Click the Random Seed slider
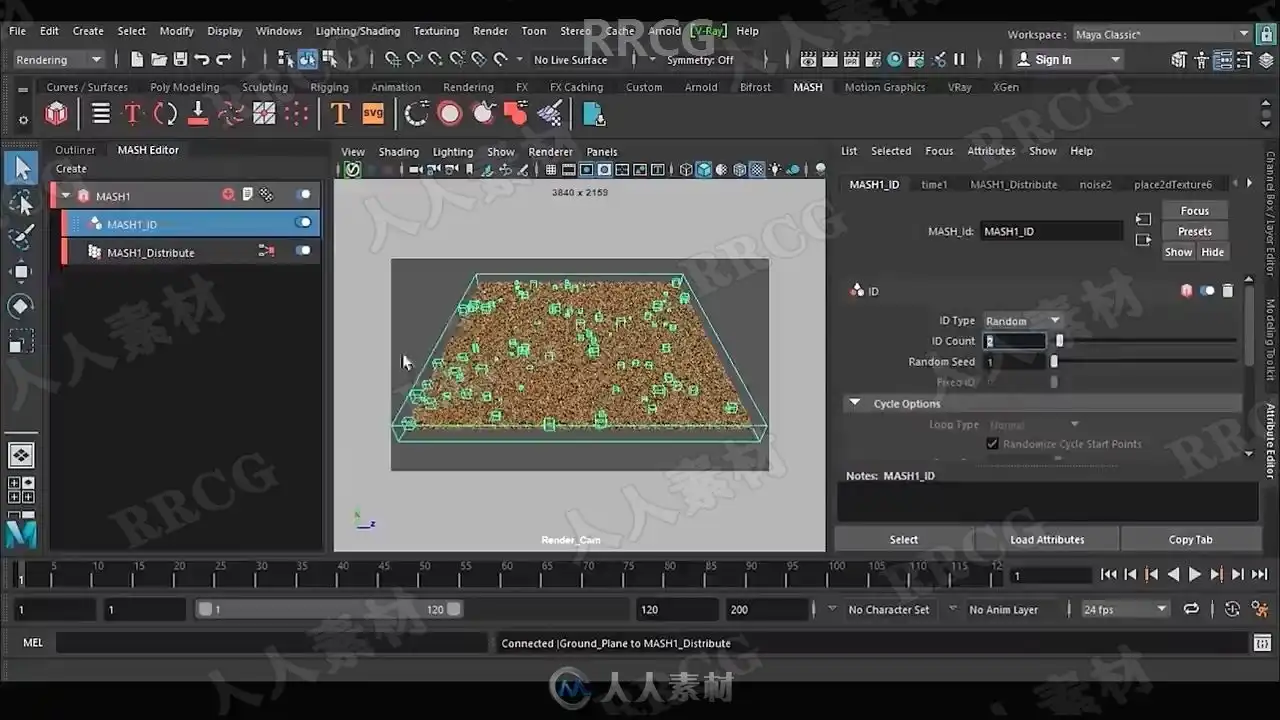The height and width of the screenshot is (720, 1280). click(x=1145, y=362)
